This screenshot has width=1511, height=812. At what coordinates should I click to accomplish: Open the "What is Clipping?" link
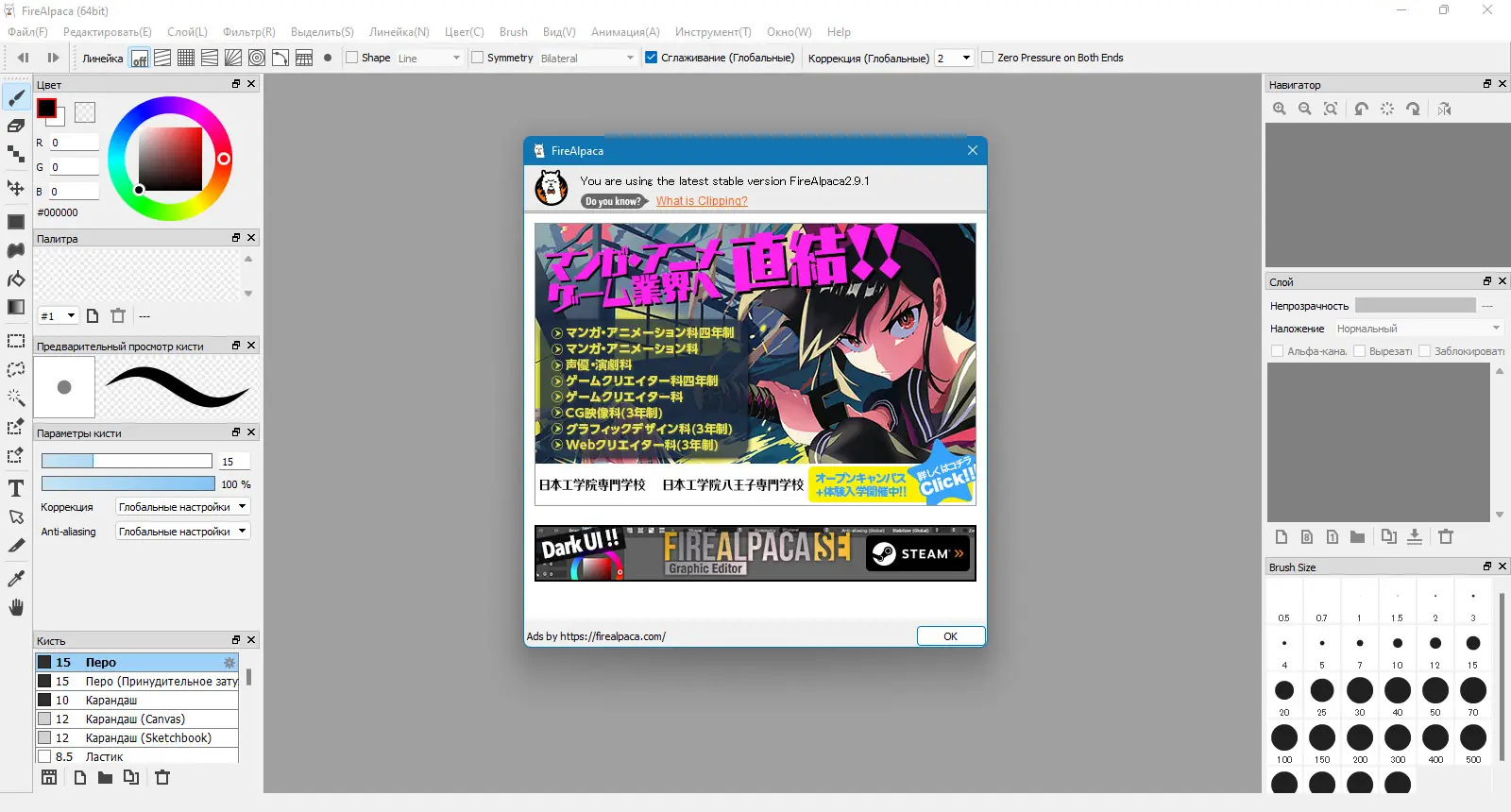coord(702,201)
